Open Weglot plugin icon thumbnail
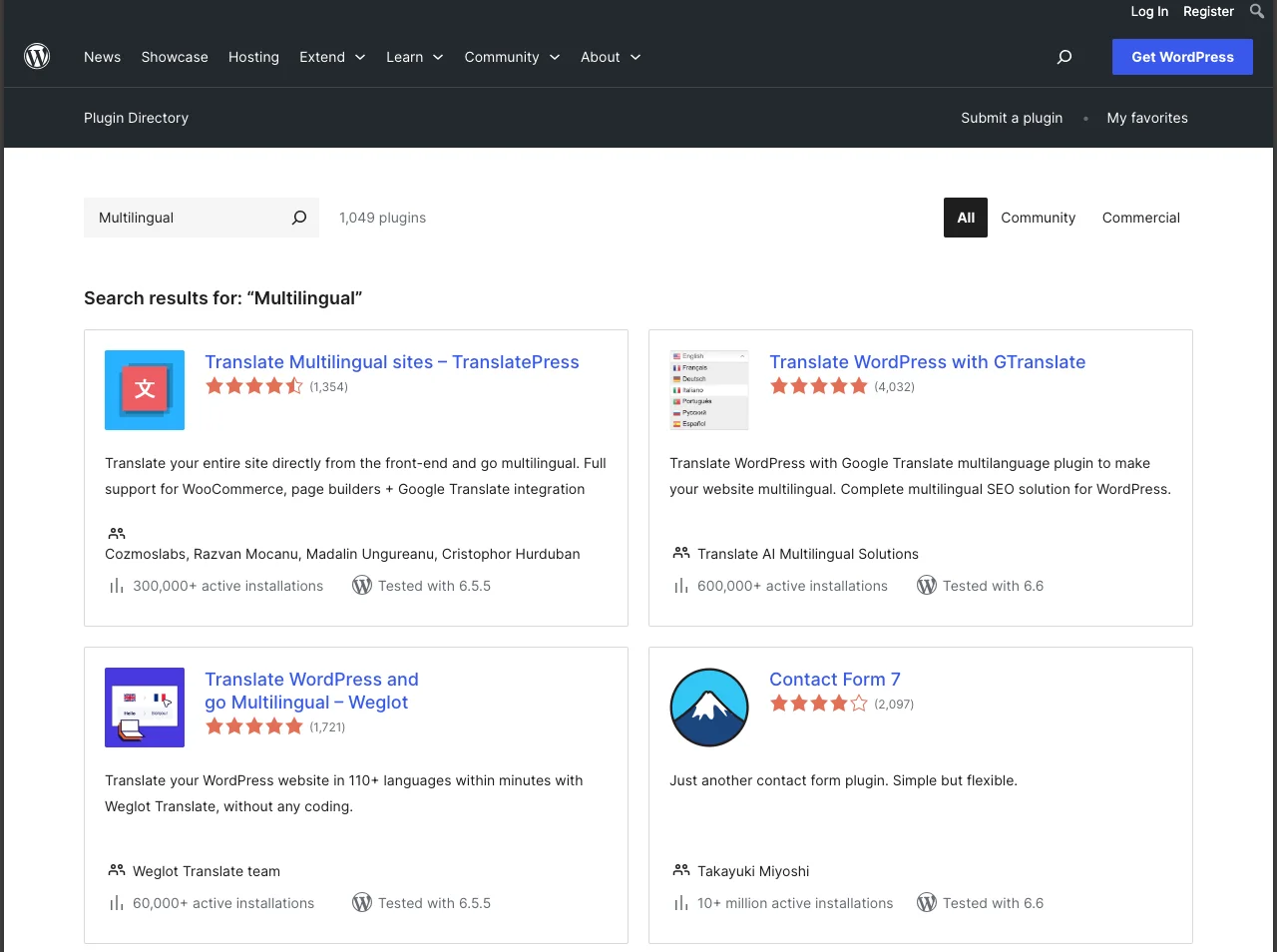The image size is (1277, 952). coord(145,708)
